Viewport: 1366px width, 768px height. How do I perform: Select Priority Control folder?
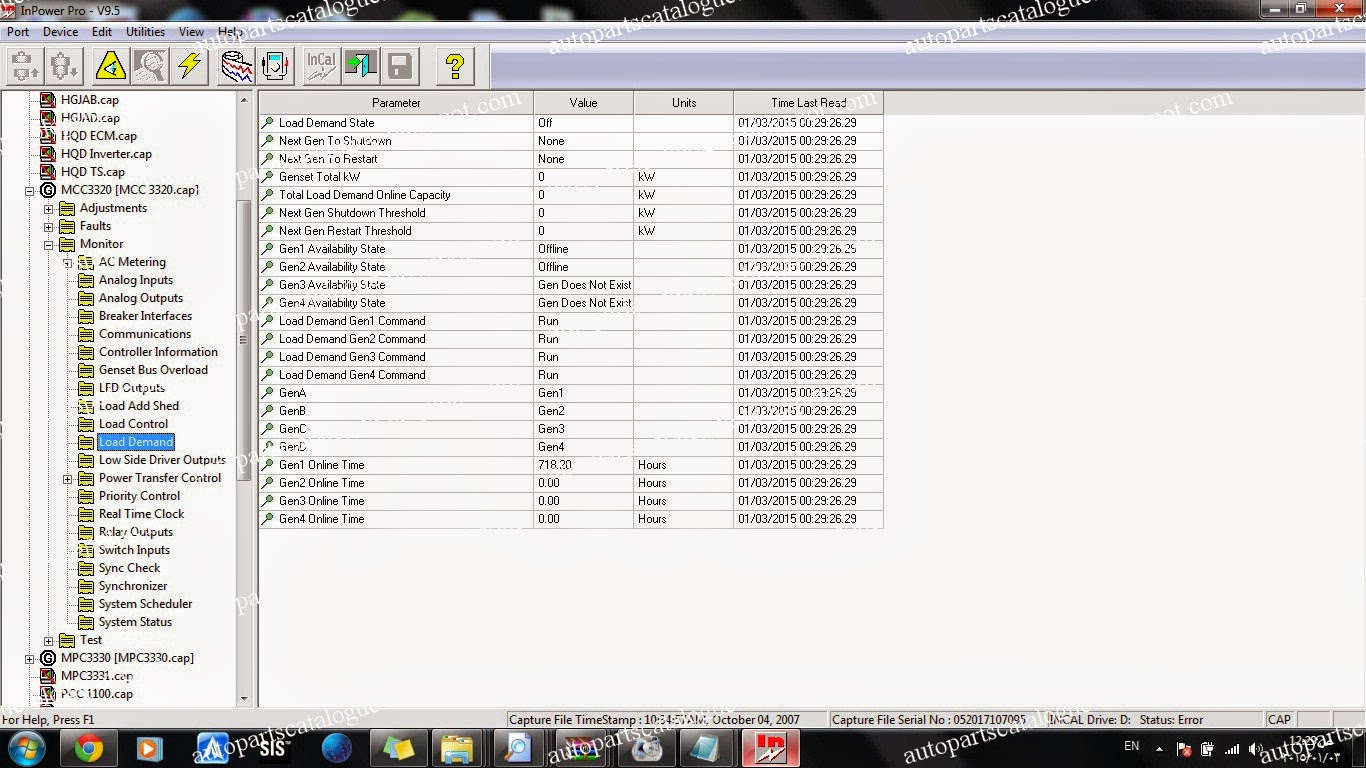click(139, 496)
